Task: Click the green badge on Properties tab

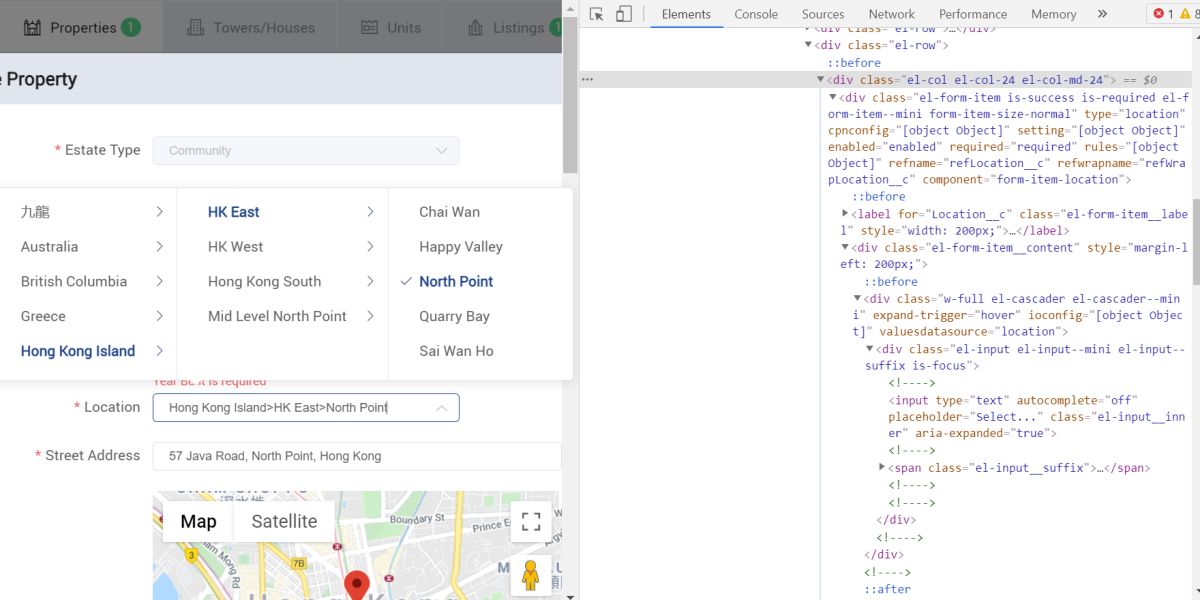Action: (131, 27)
